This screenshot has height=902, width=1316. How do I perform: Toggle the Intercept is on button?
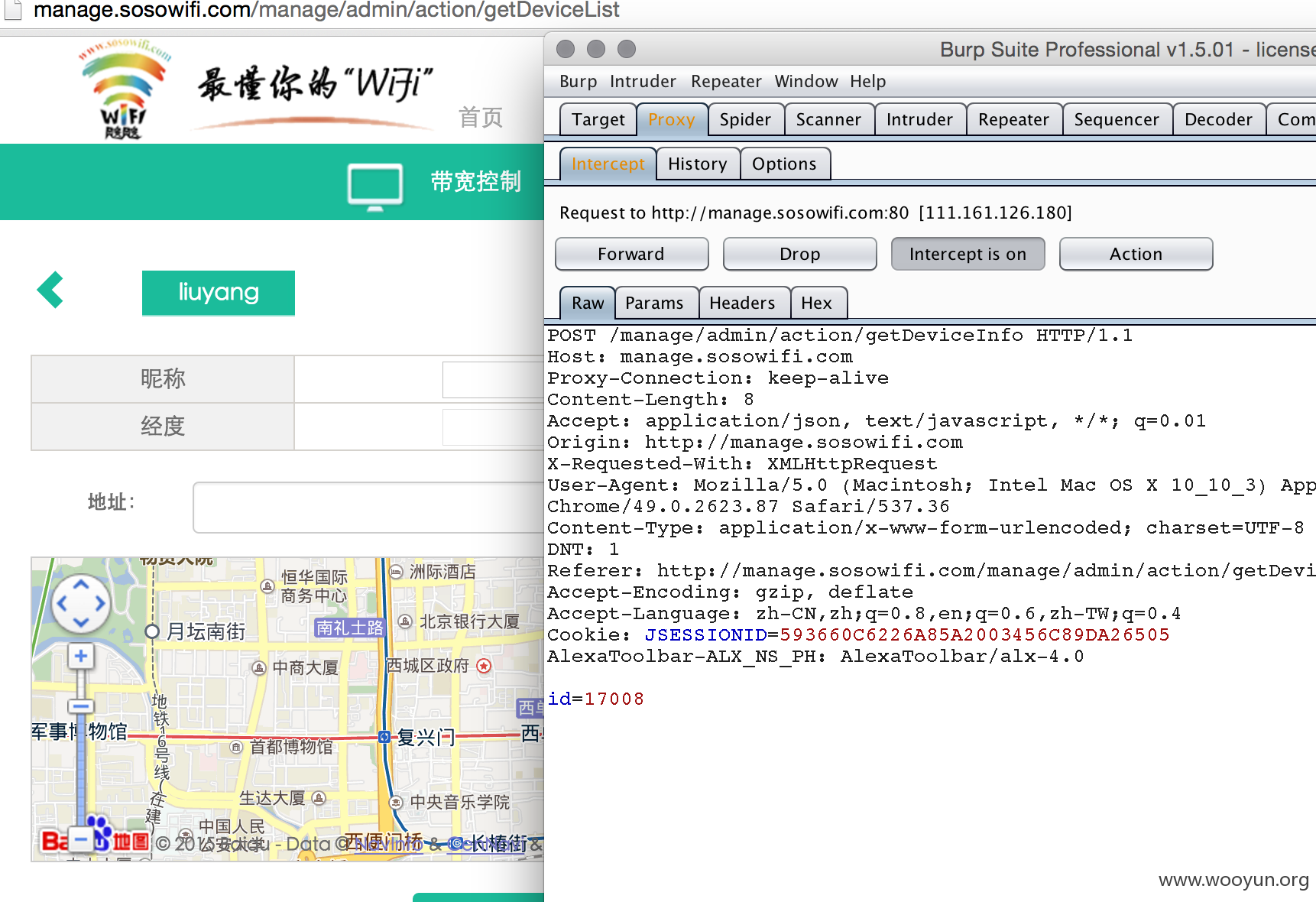pos(968,254)
